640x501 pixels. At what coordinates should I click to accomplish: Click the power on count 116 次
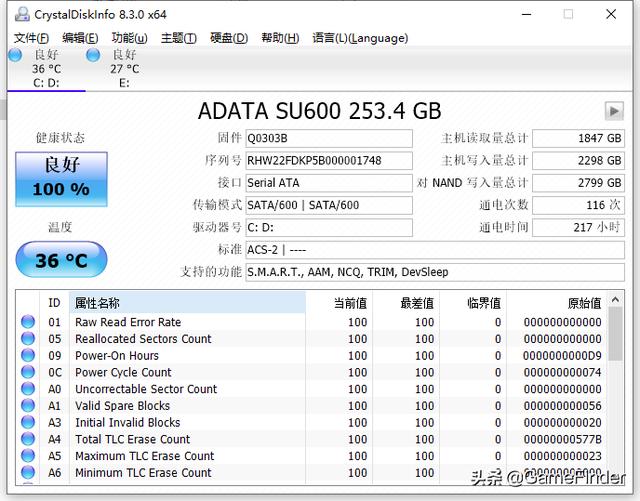[x=578, y=205]
